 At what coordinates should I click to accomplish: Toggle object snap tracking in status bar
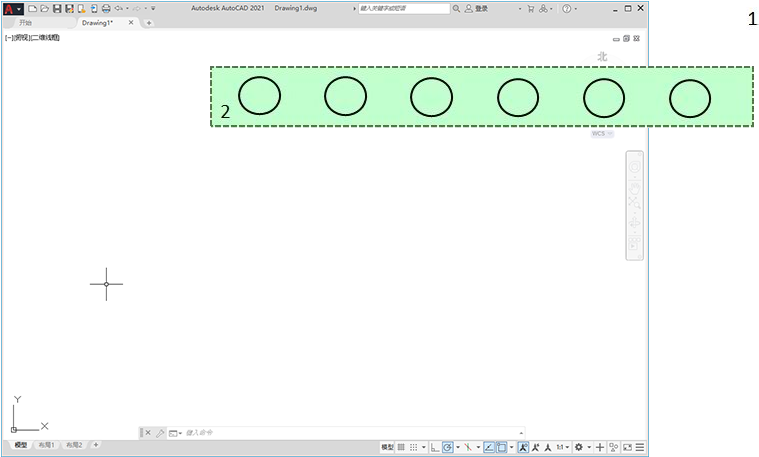tap(489, 447)
